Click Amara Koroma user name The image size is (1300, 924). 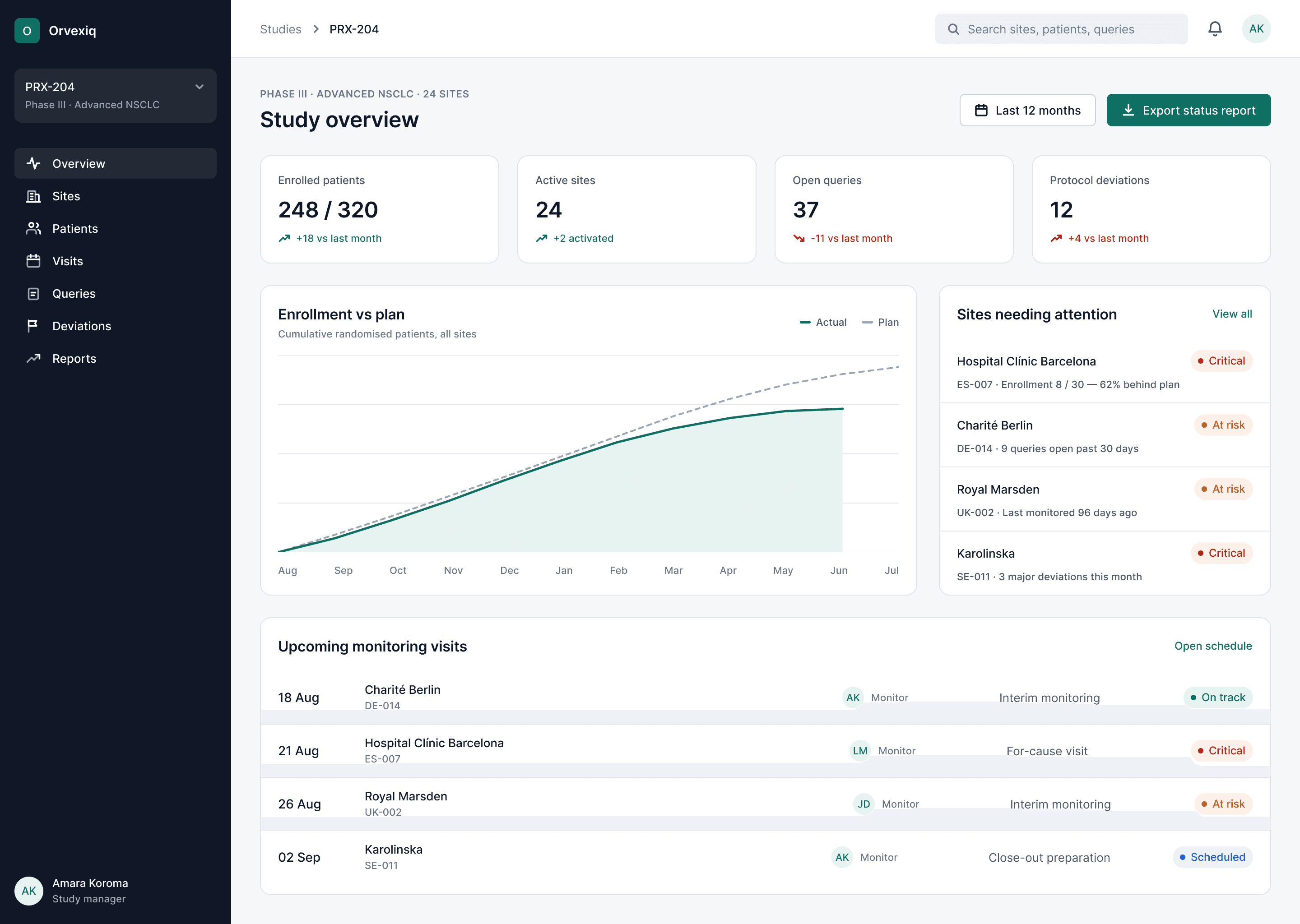90,883
